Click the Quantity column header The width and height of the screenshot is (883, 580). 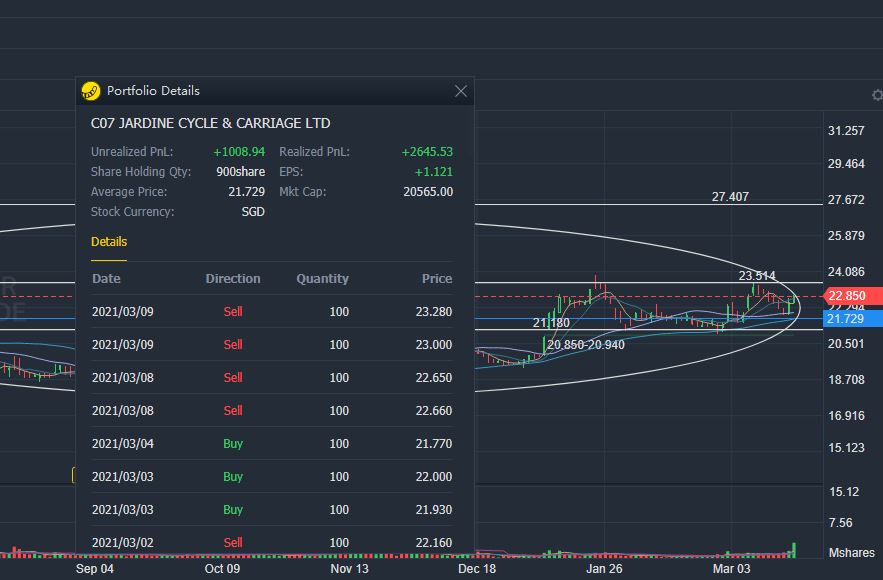click(322, 279)
